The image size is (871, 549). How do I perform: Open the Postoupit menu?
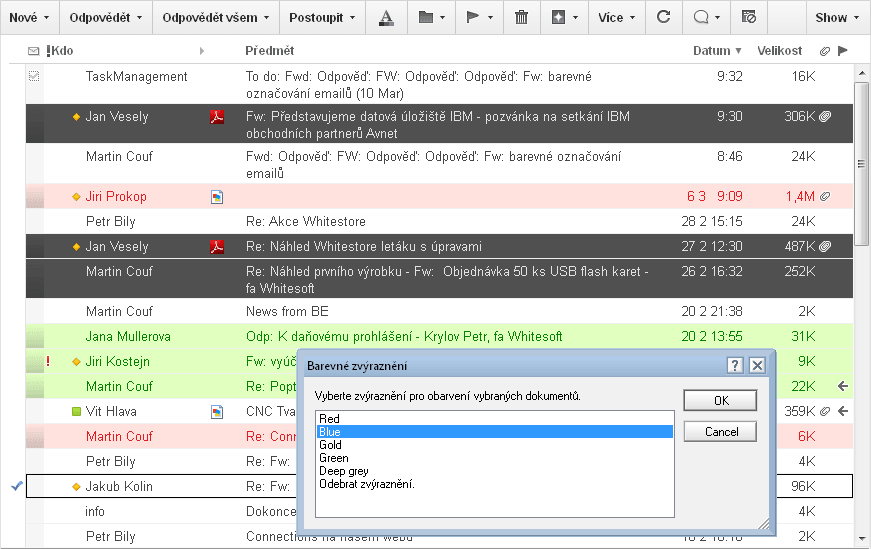[322, 17]
